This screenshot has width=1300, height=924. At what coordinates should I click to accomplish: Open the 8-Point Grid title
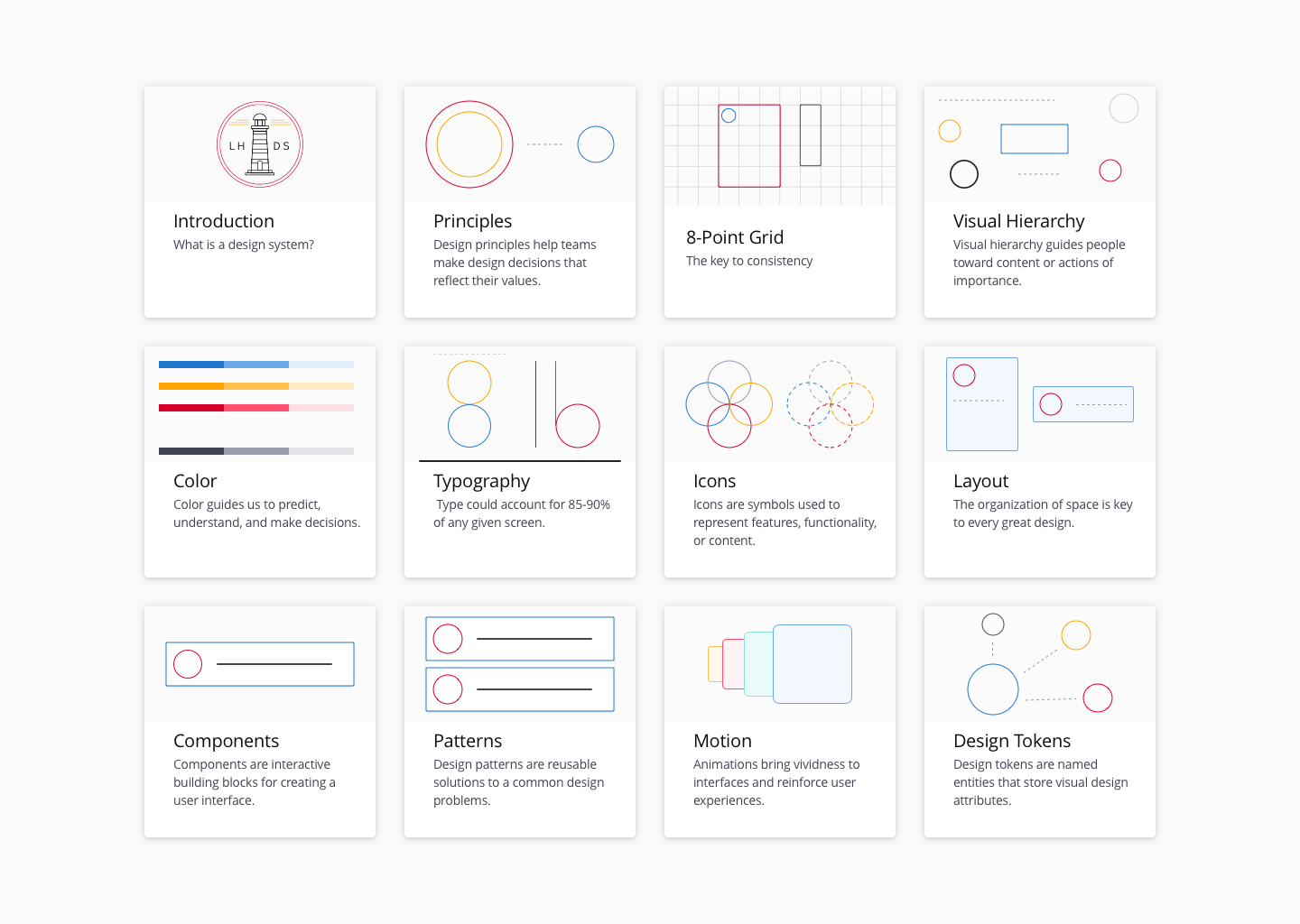tap(735, 237)
